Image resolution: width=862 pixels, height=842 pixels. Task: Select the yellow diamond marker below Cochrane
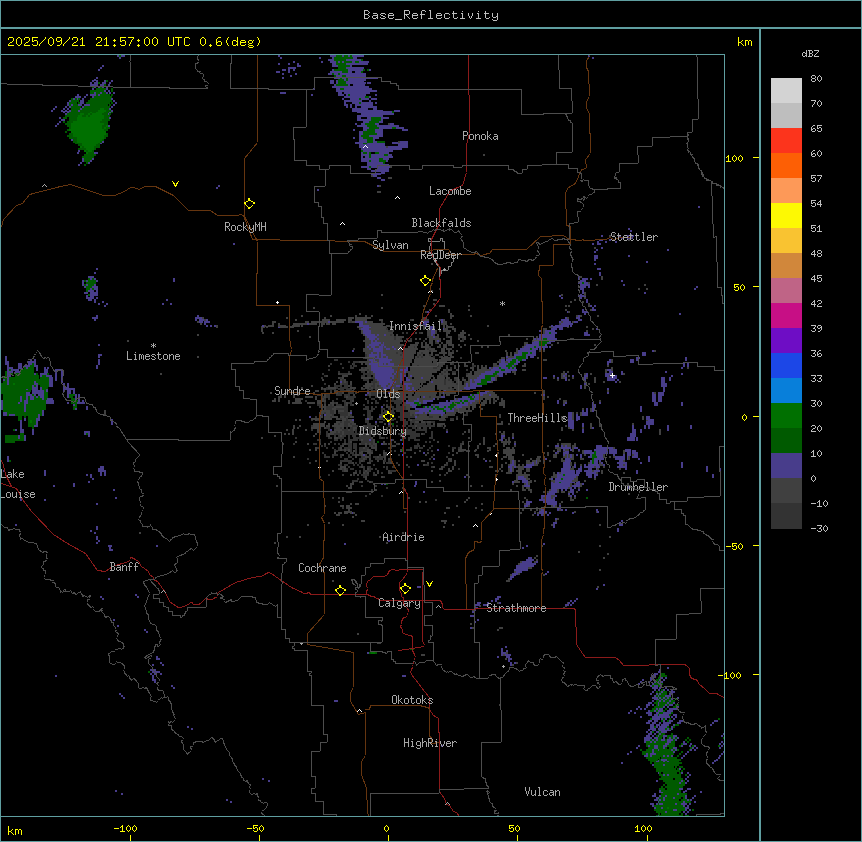[x=340, y=590]
